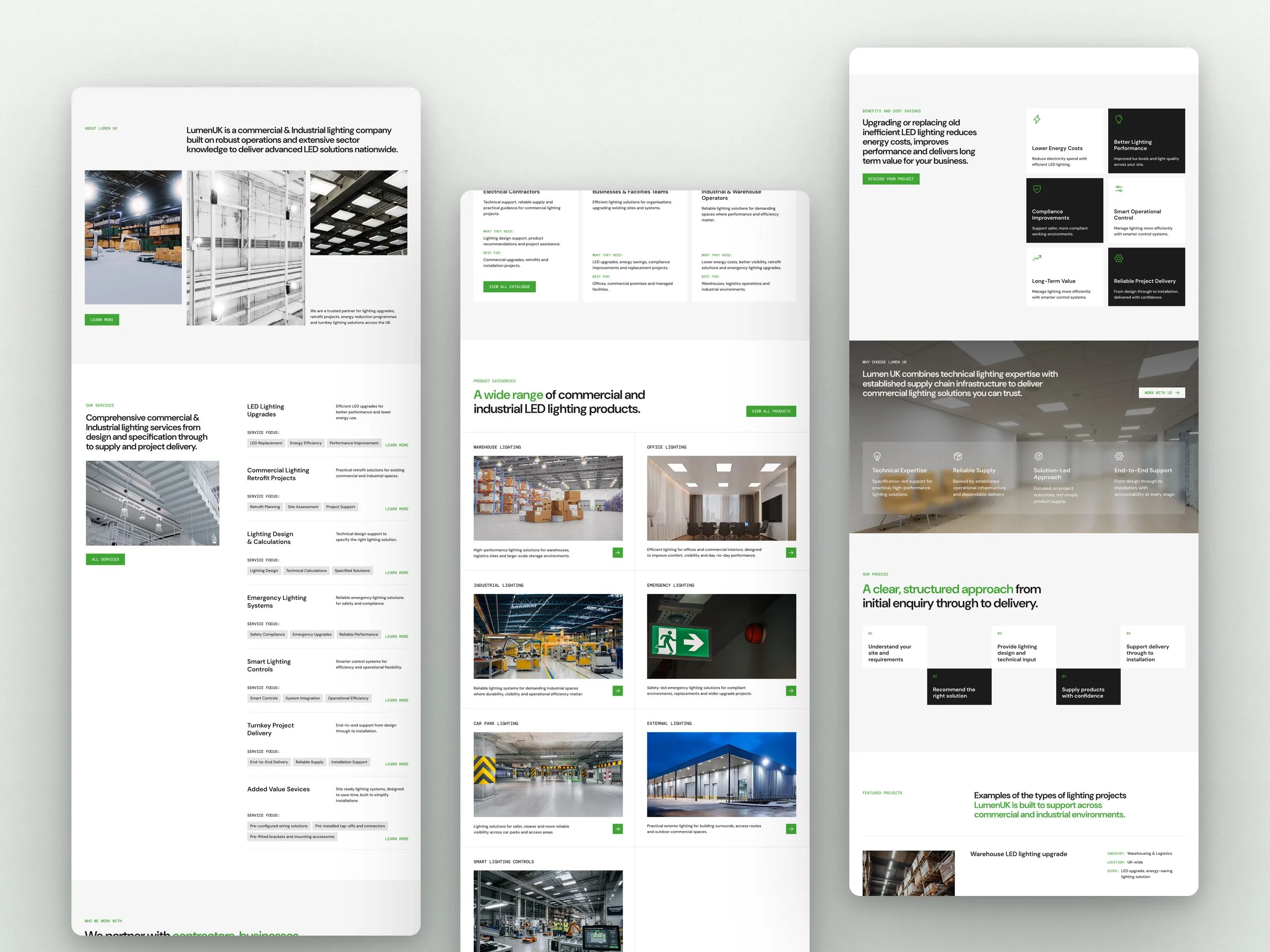Click the Compliance Improvements shield icon
Viewport: 1270px width, 952px height.
click(x=1037, y=189)
